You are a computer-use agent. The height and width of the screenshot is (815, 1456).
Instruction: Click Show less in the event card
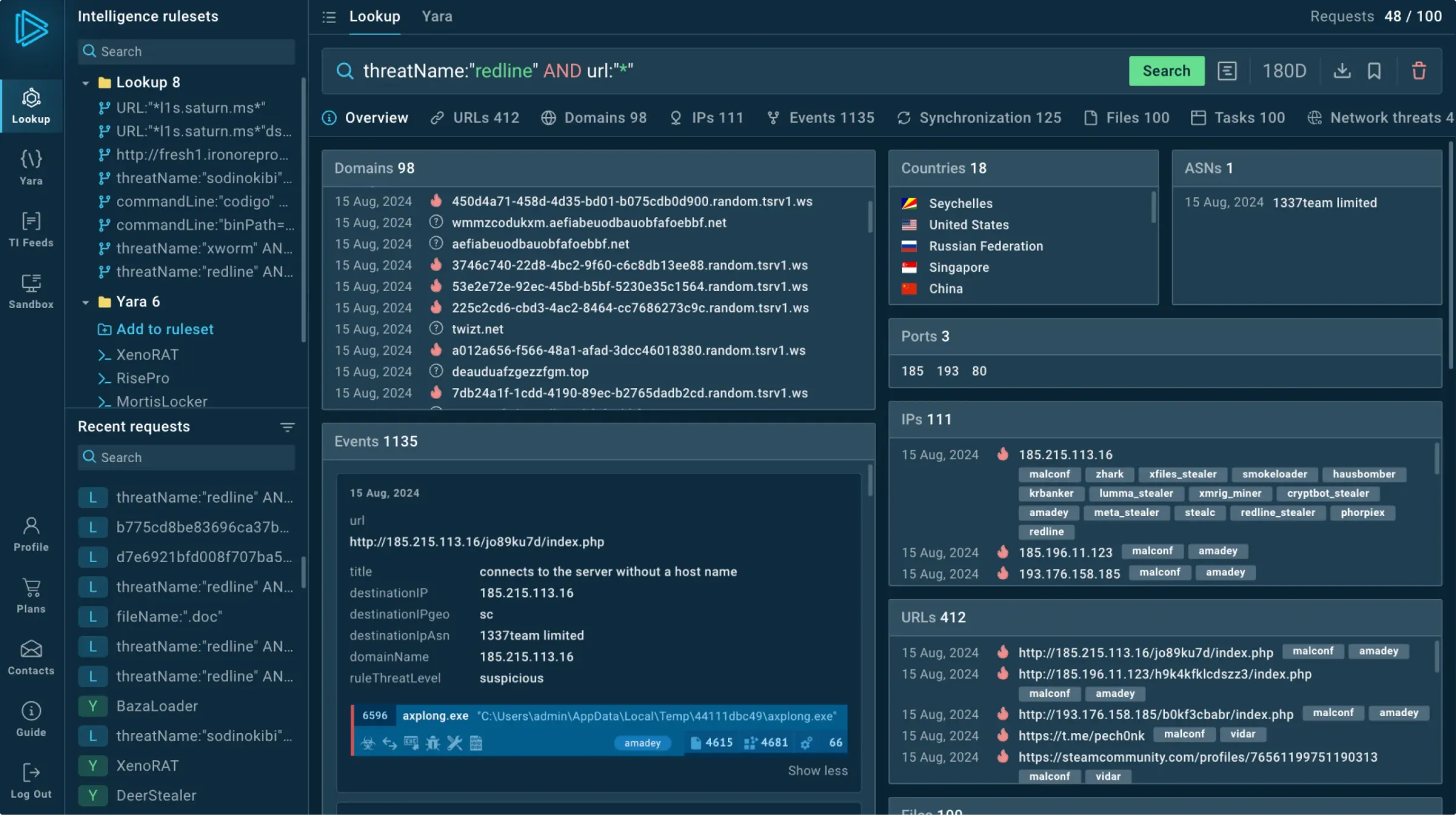click(817, 771)
